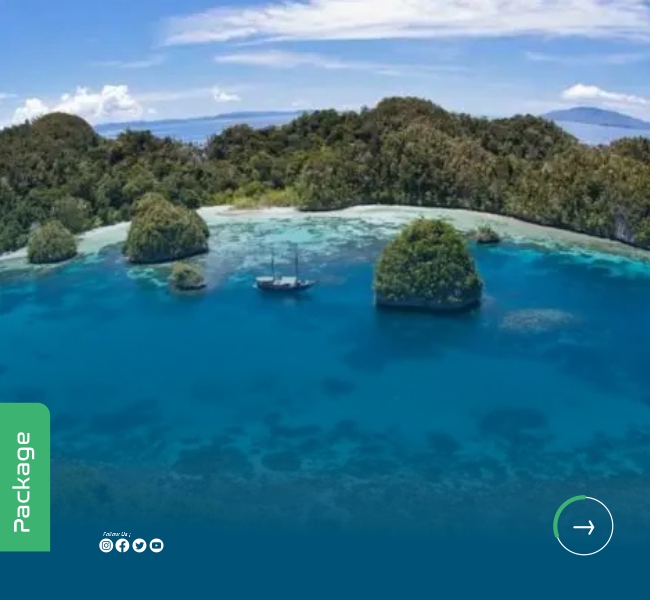Click the small islet at far left shore

click(x=52, y=242)
